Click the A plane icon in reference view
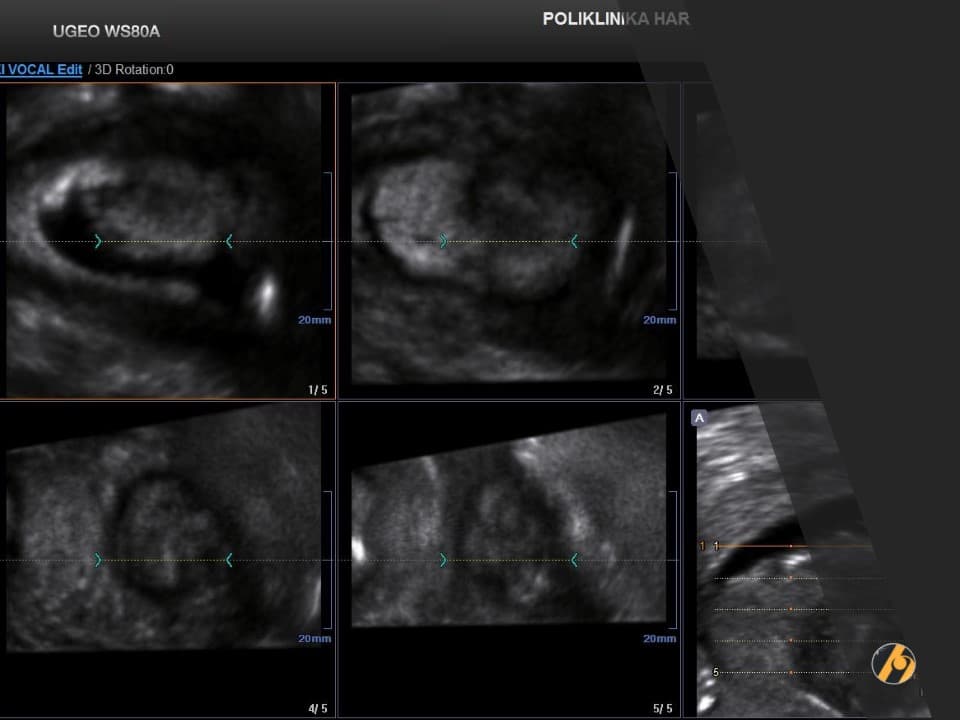The width and height of the screenshot is (960, 720). [699, 418]
